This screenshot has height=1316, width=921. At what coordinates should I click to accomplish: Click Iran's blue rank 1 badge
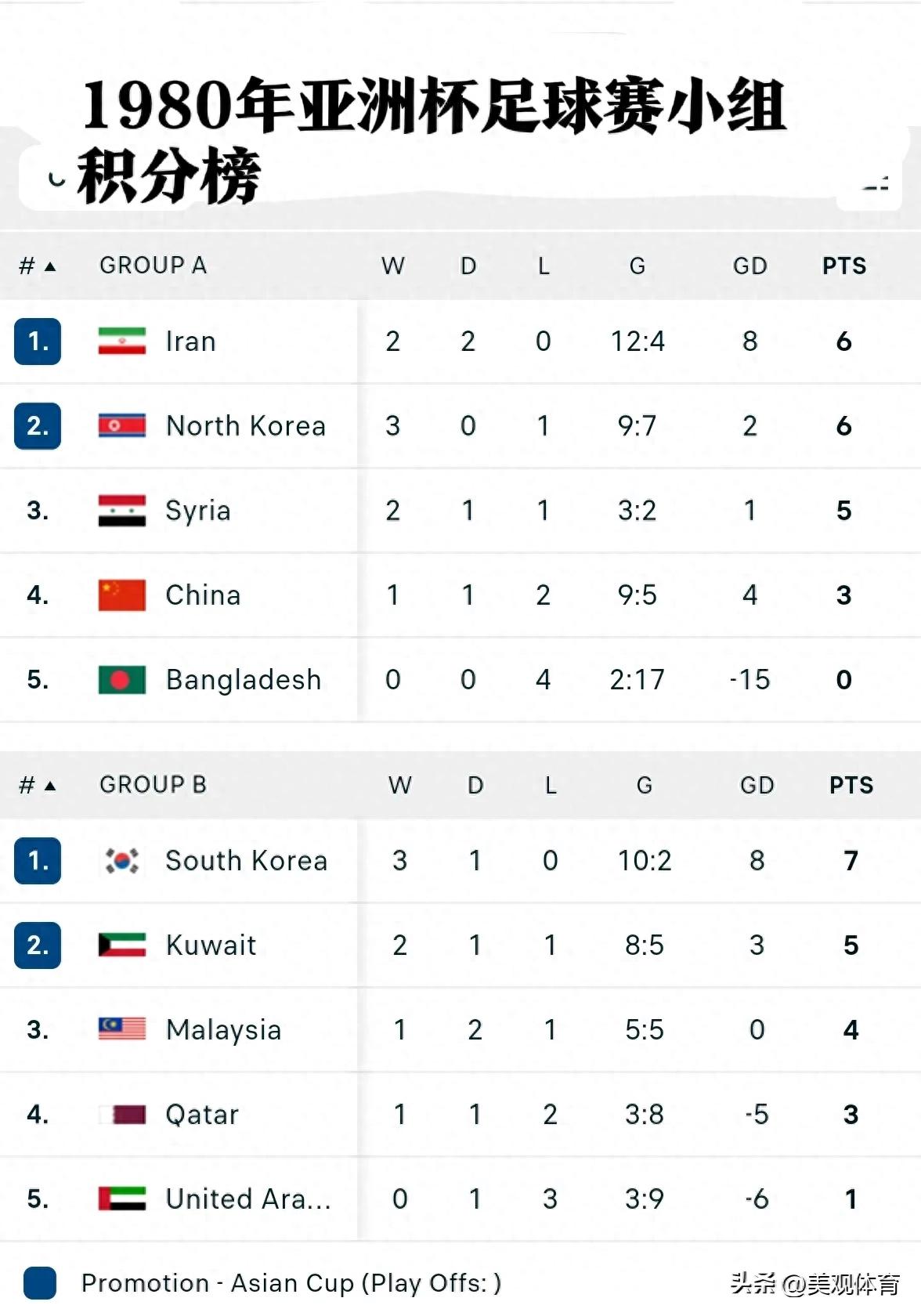38,342
